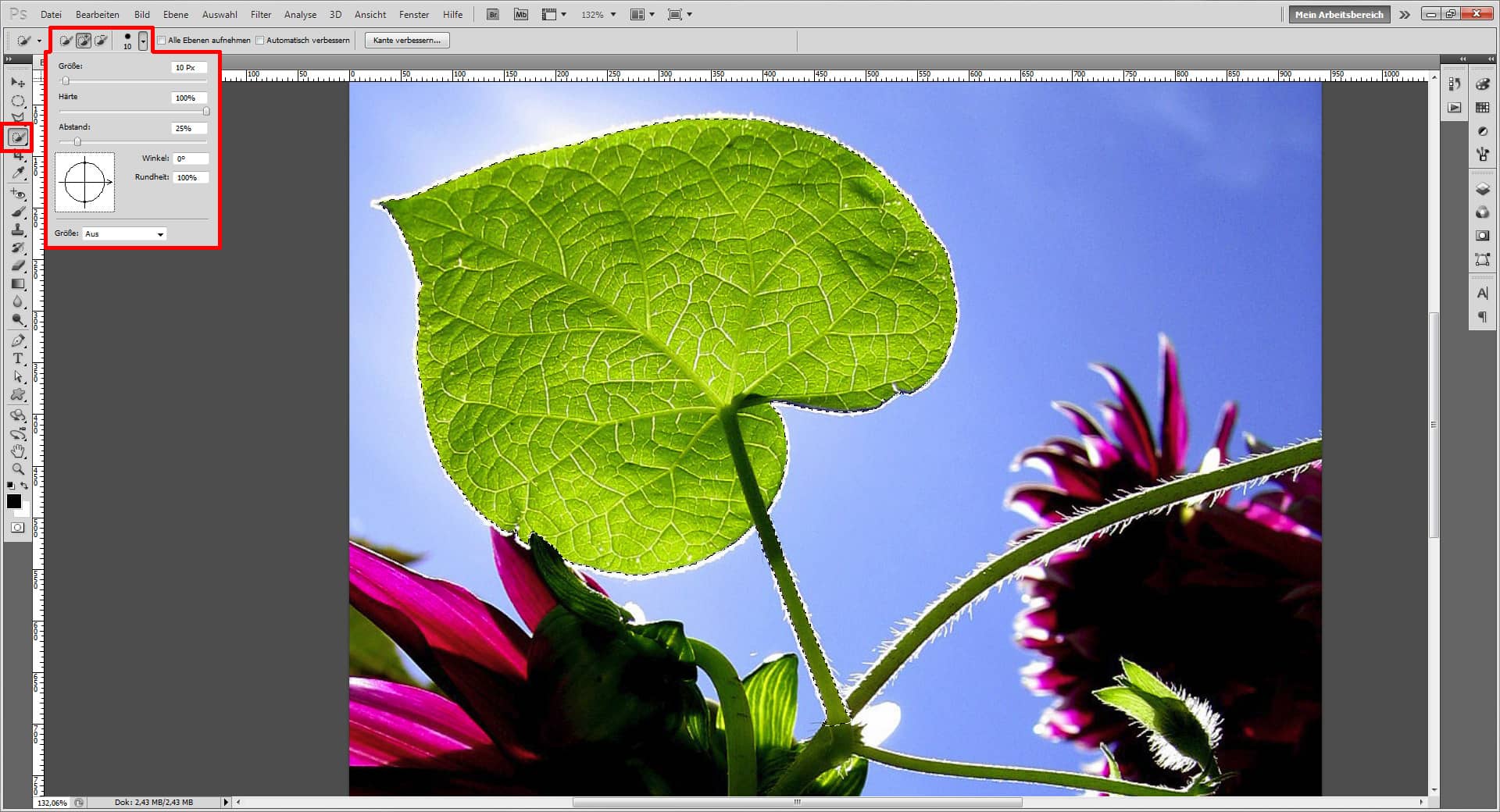The height and width of the screenshot is (812, 1500).
Task: Open the Auswahl menu
Action: (x=220, y=14)
